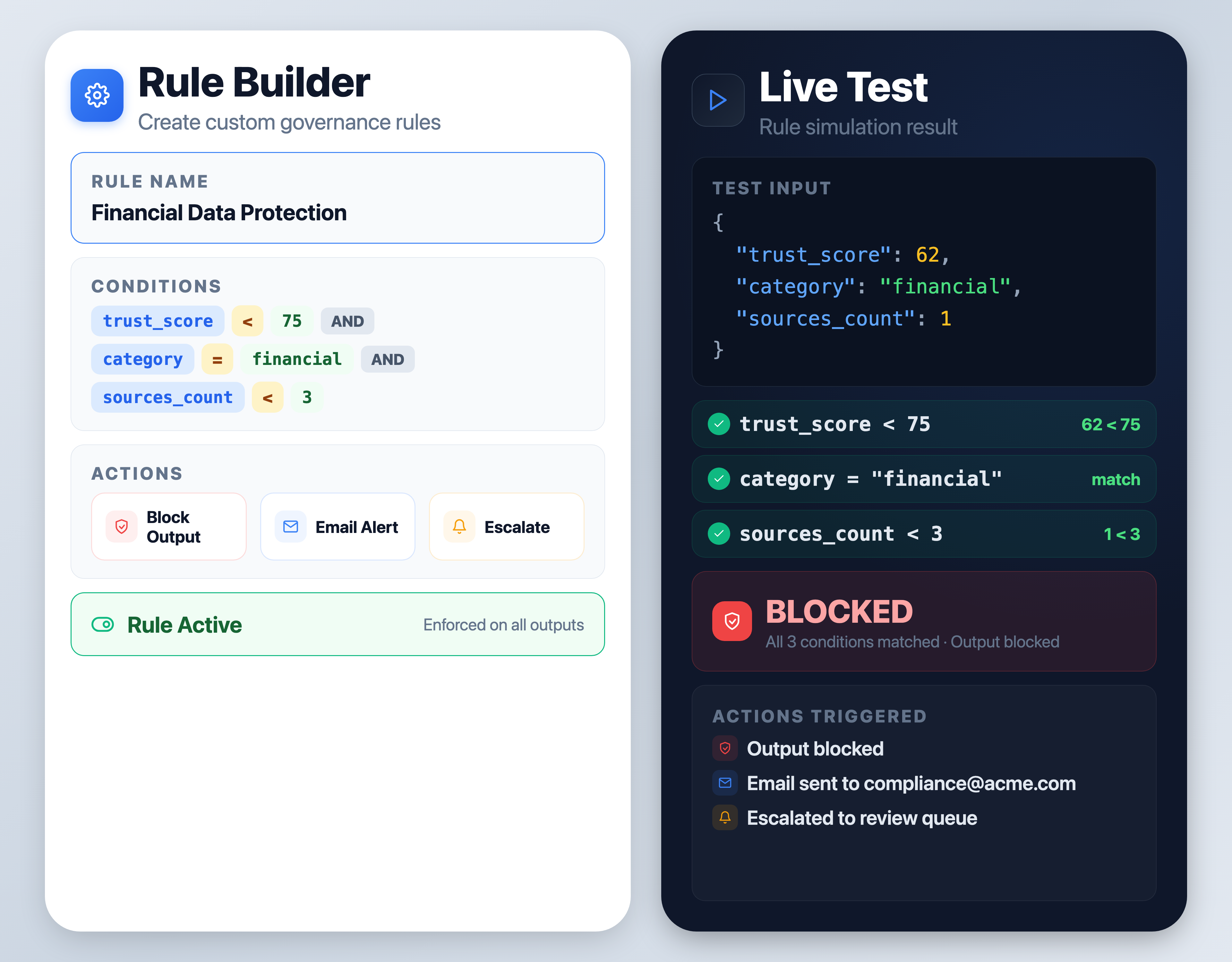
Task: Click the Enforced on all outputs text
Action: point(503,625)
